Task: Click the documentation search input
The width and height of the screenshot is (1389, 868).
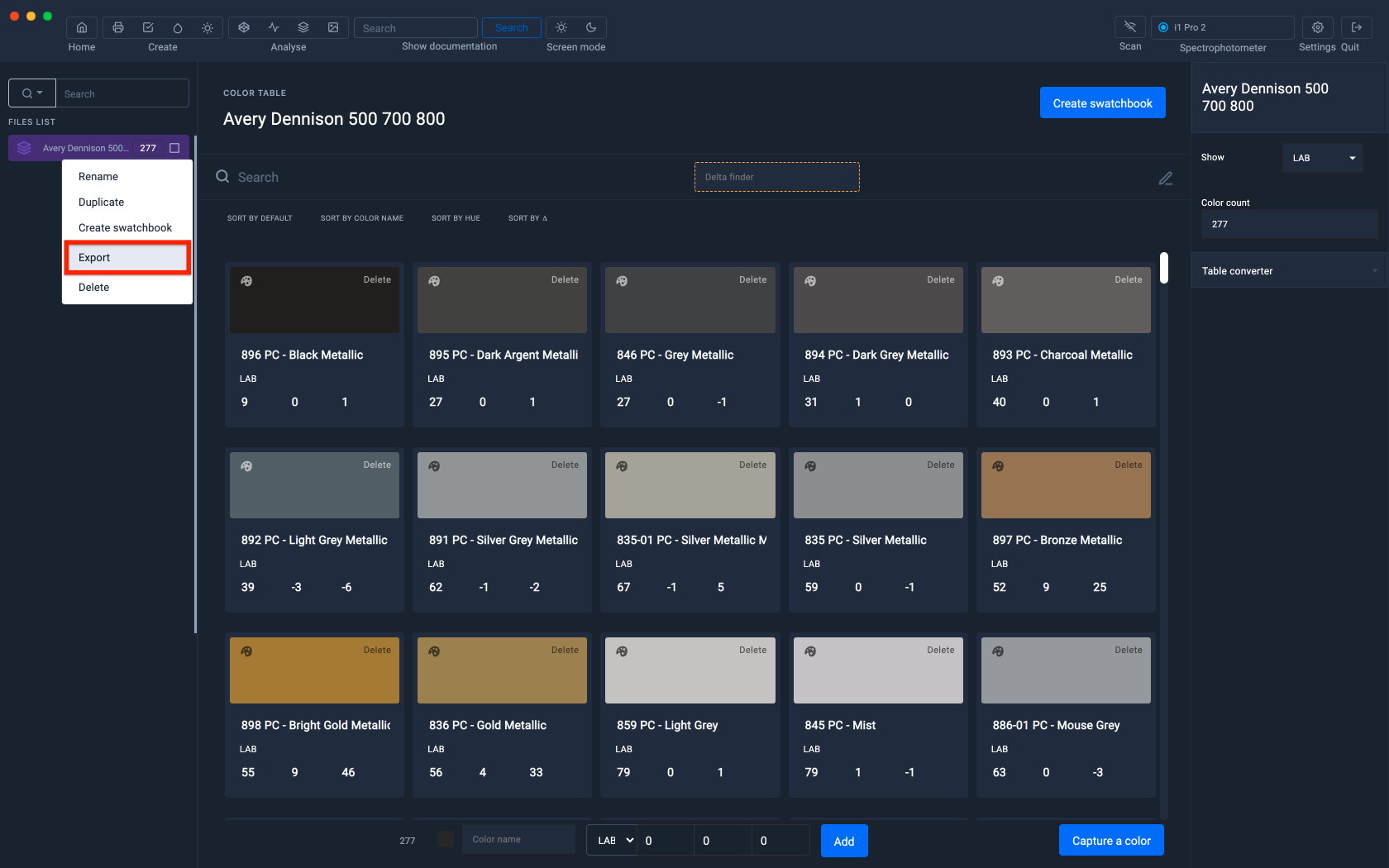Action: coord(416,27)
